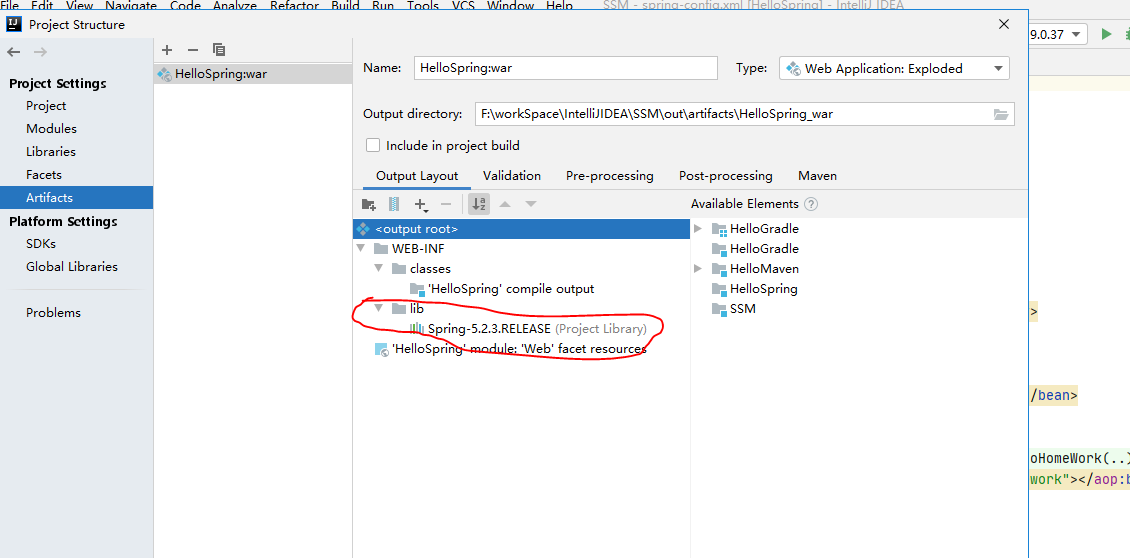Switch to the Output Layout tab
The image size is (1130, 558).
[x=417, y=176]
